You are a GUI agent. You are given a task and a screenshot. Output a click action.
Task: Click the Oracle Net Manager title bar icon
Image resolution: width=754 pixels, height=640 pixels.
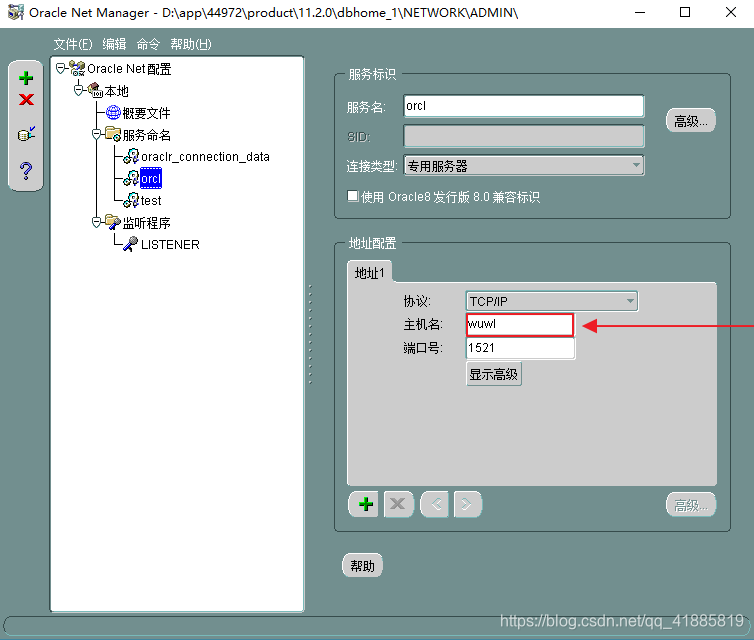[x=16, y=12]
